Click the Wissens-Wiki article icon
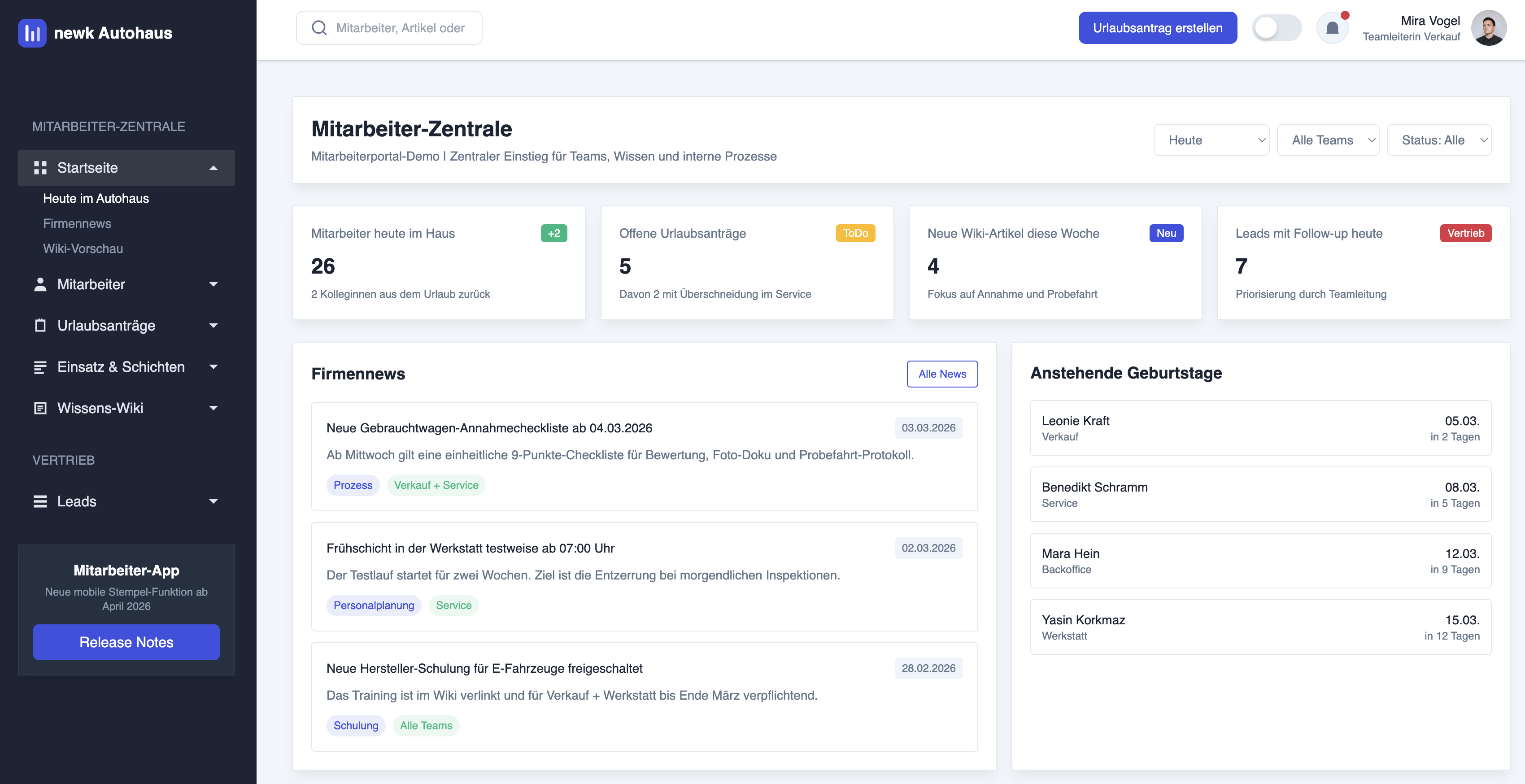The image size is (1525, 784). (x=40, y=407)
